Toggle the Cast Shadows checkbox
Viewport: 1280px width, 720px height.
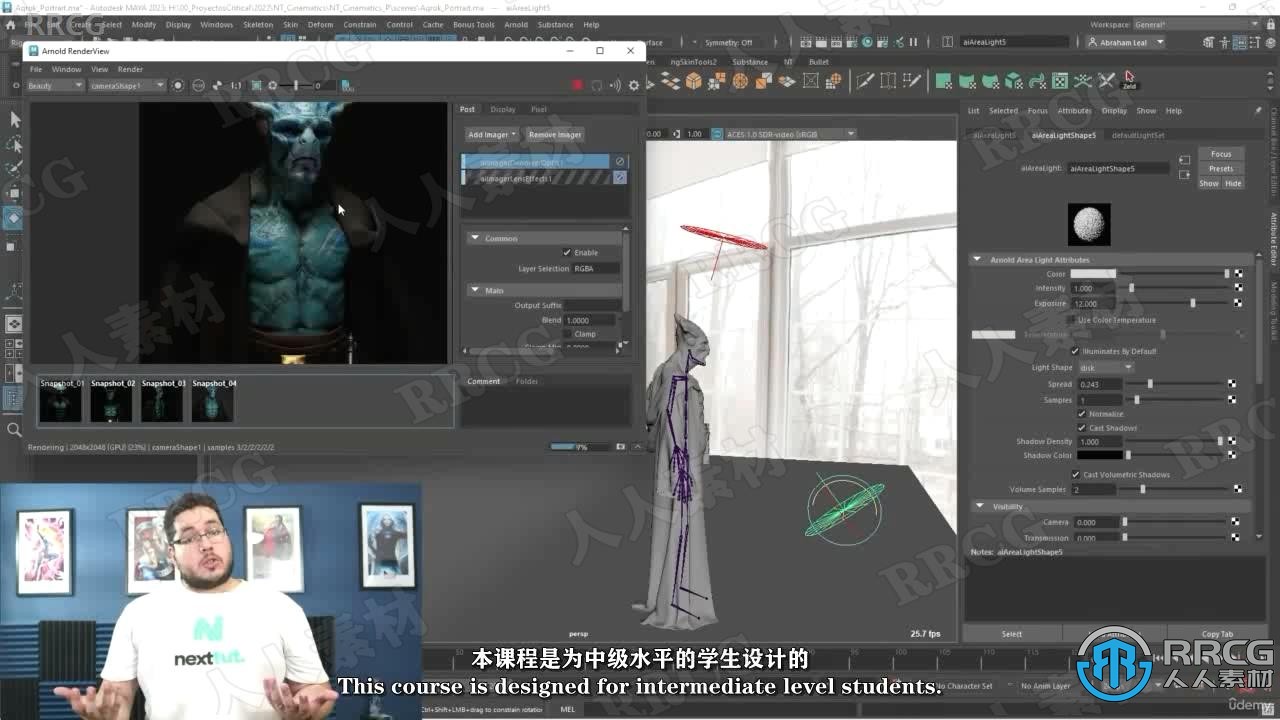pos(1082,428)
